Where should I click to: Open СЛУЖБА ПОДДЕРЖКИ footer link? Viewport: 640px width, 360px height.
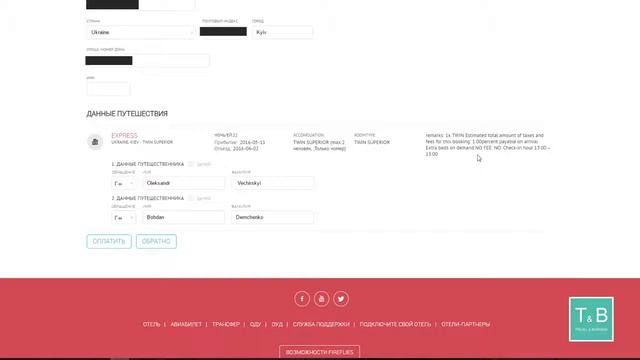tap(321, 324)
